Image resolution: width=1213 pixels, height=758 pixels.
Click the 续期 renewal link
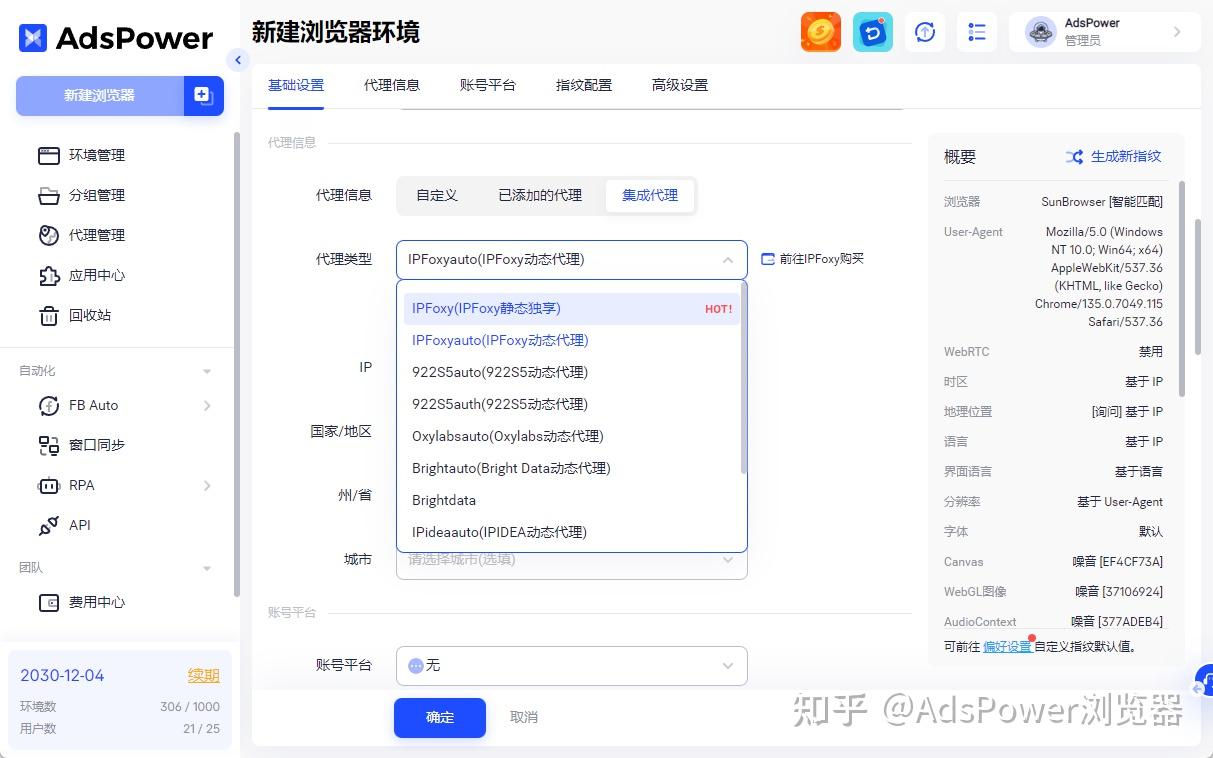203,675
